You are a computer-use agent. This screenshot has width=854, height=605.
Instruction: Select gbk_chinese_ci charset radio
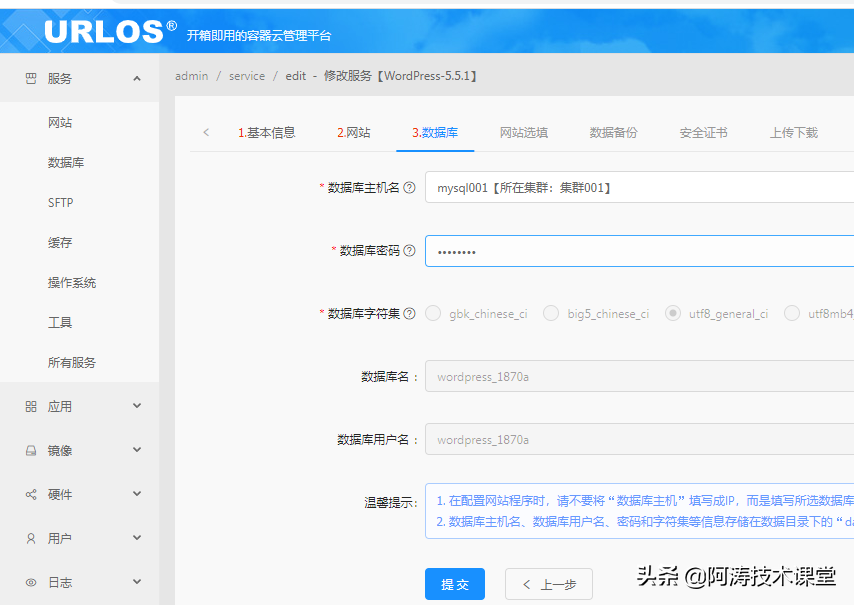[x=433, y=314]
